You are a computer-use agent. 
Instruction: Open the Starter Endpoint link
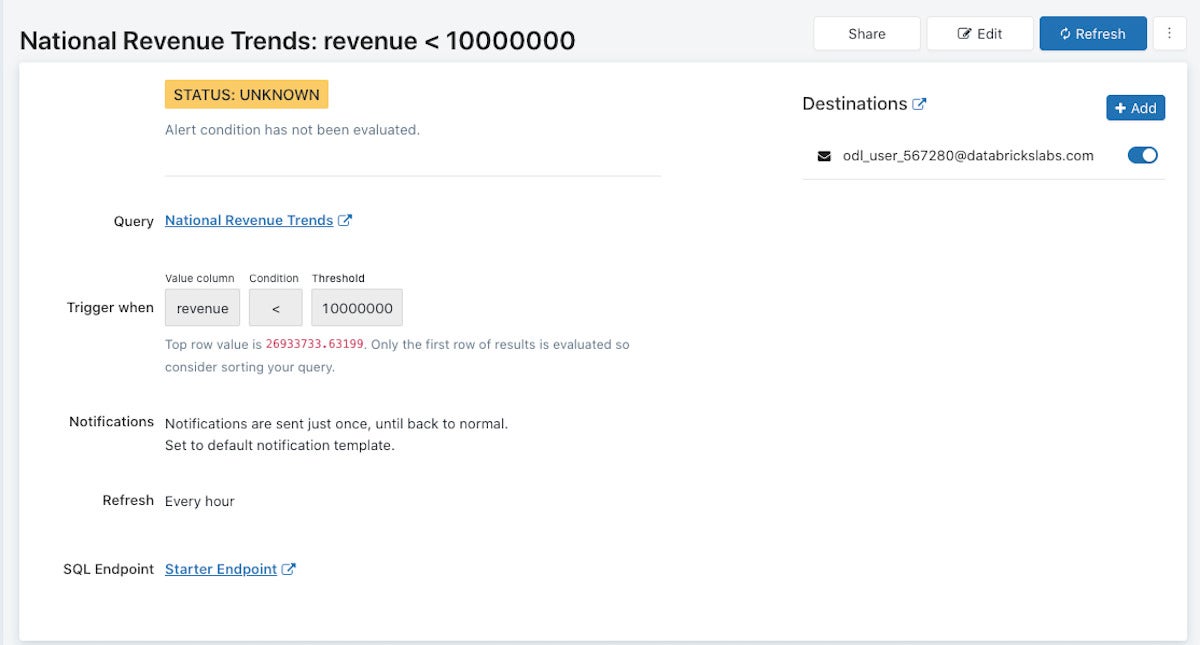click(x=221, y=569)
